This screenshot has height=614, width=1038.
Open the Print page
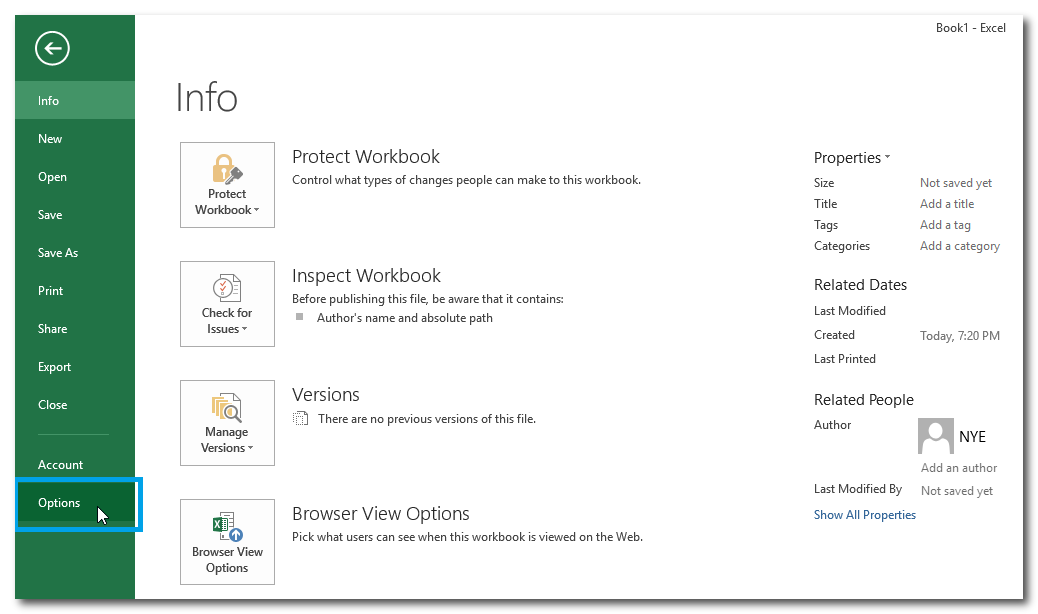pyautogui.click(x=50, y=291)
